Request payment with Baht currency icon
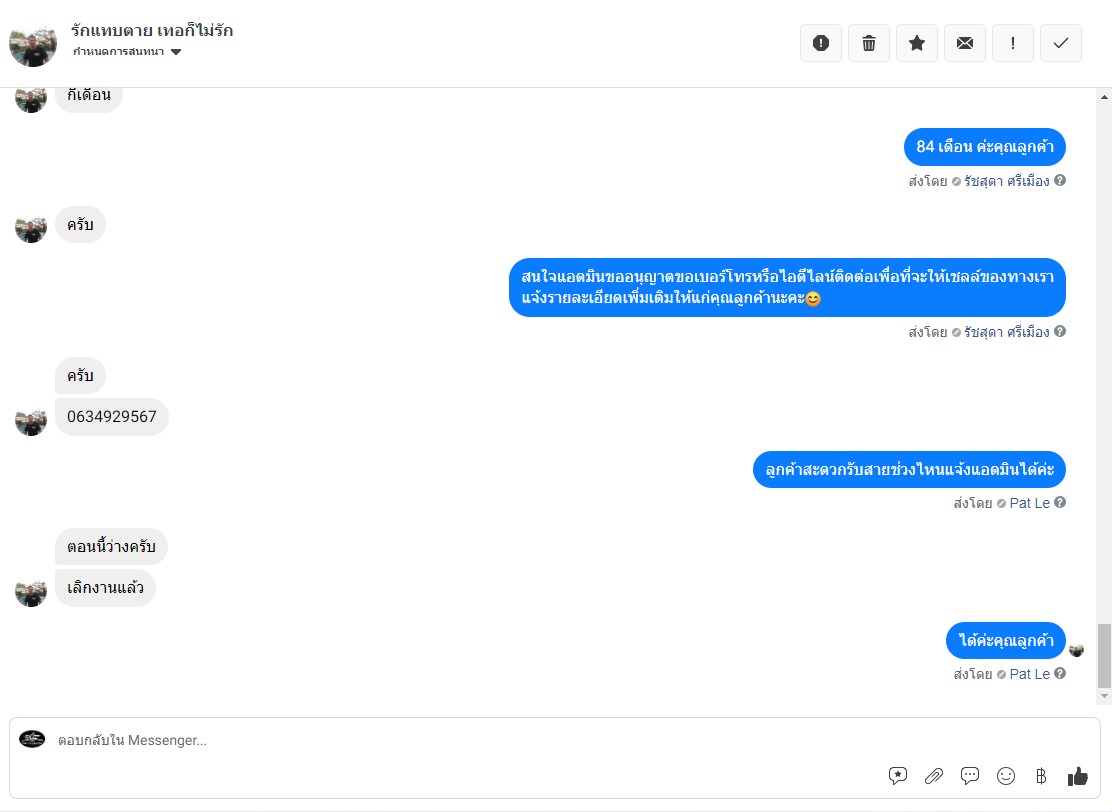Viewport: 1112px width, 812px height. click(x=1041, y=776)
